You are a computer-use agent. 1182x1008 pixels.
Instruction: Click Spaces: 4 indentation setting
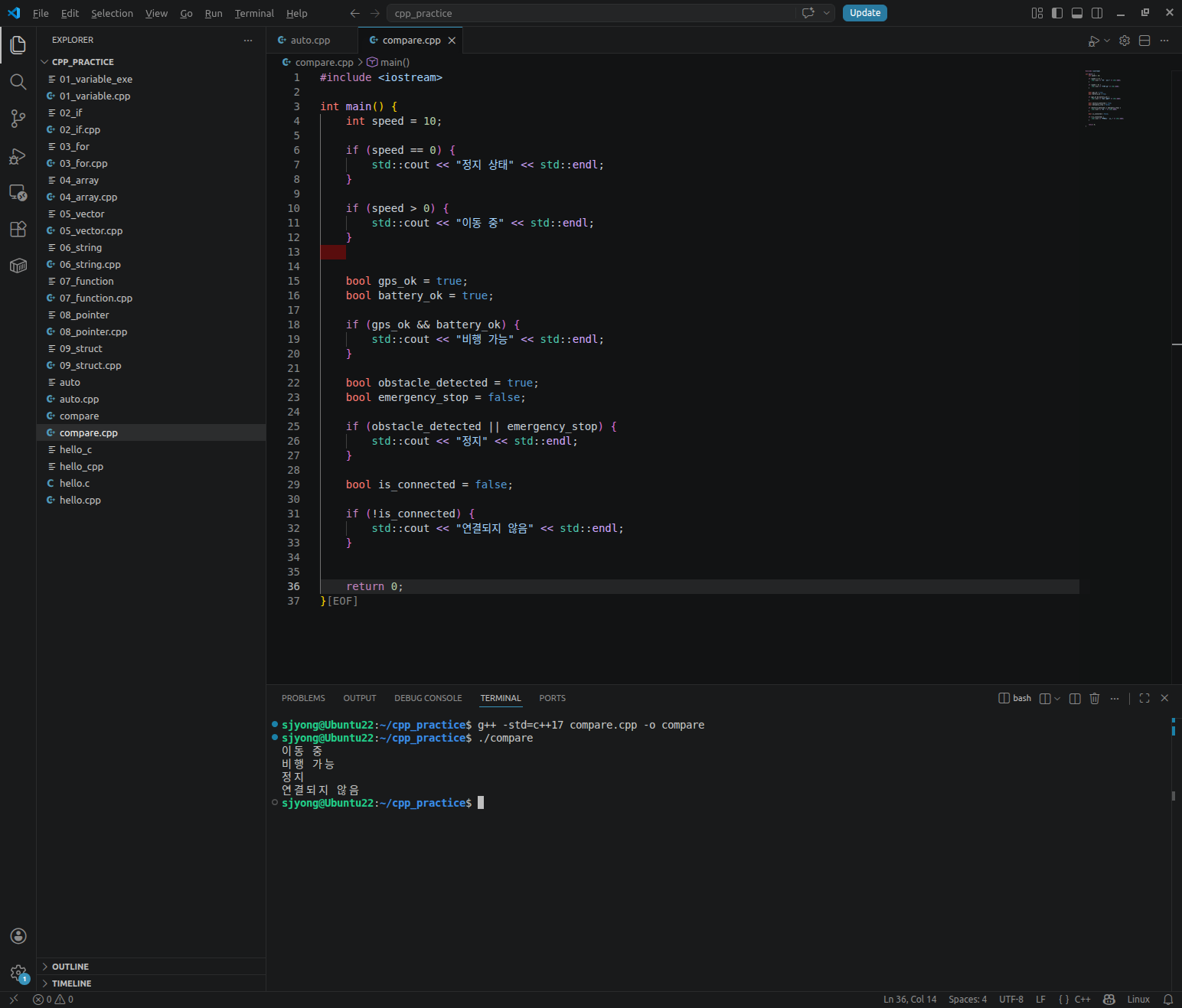coord(968,1000)
